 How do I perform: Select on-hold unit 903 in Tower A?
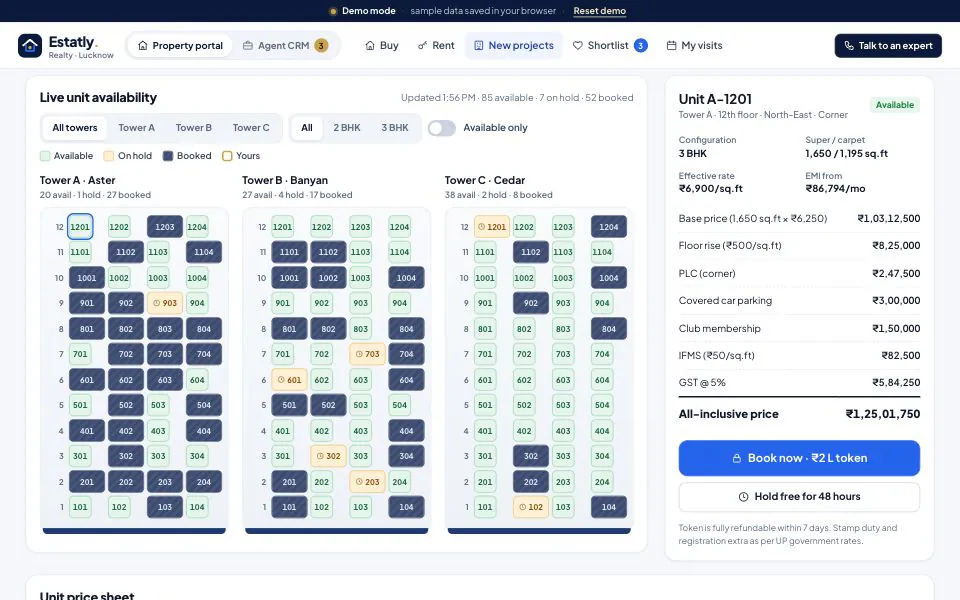165,303
